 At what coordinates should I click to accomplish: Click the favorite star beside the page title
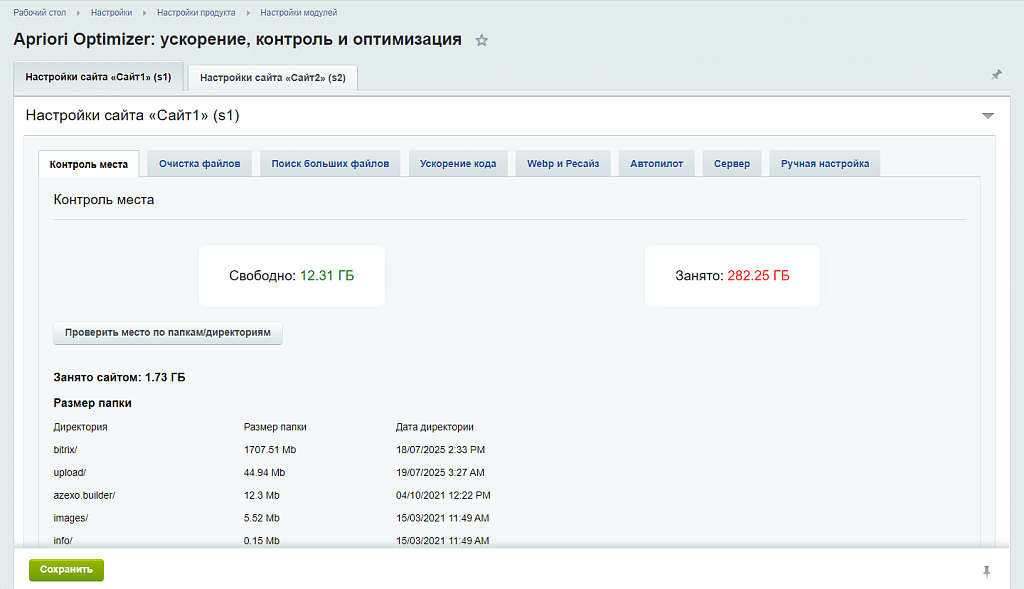482,40
